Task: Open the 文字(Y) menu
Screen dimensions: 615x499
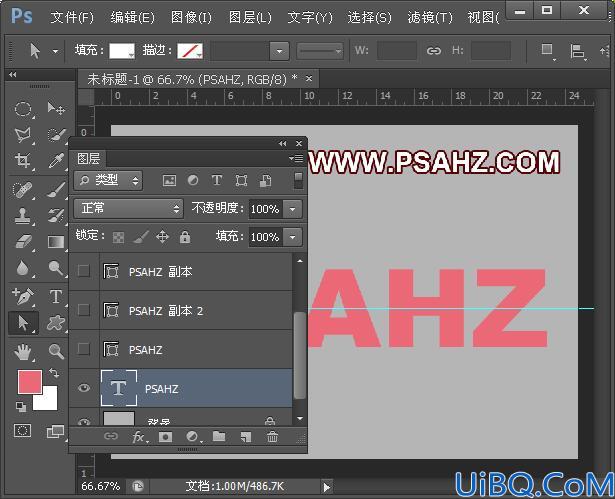Action: coord(310,17)
